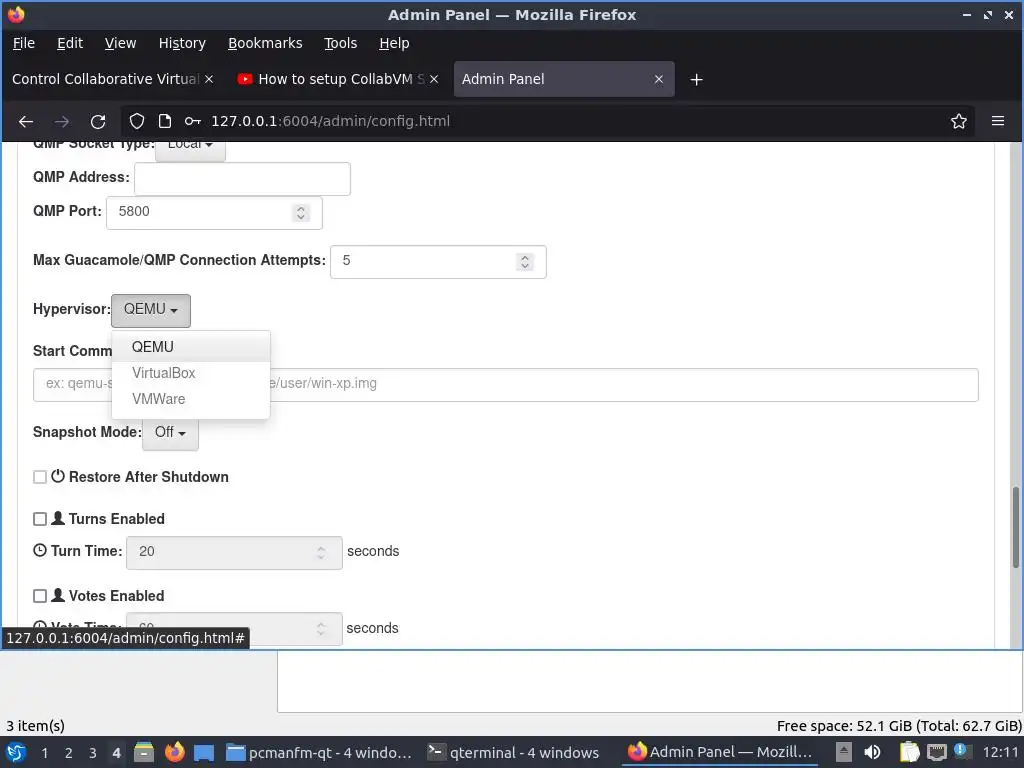Image resolution: width=1024 pixels, height=768 pixels.
Task: Close the Control Collaborative Virtual tab
Action: [209, 79]
